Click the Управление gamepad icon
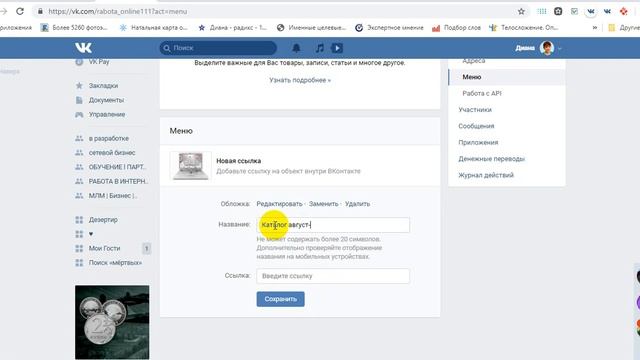The height and width of the screenshot is (360, 640). [79, 114]
